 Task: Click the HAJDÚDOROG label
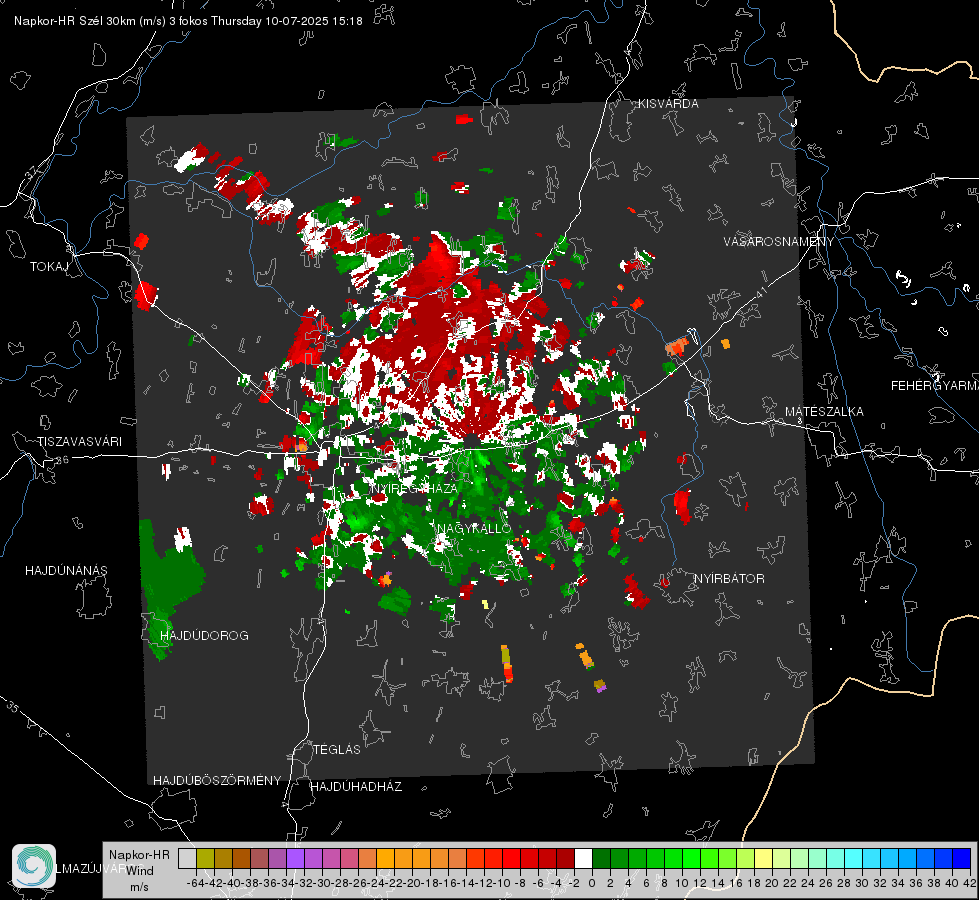204,636
